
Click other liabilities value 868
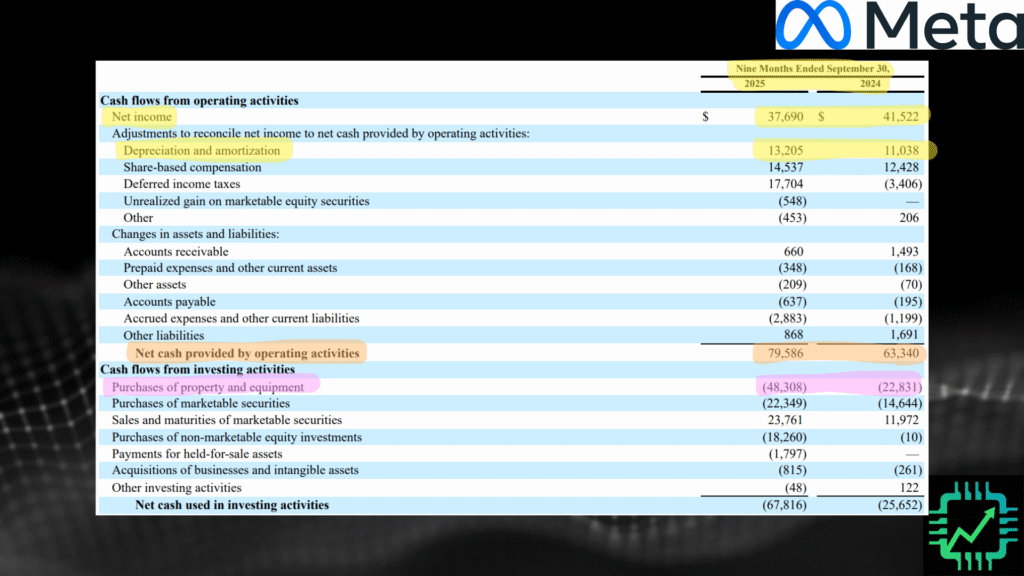pos(793,334)
